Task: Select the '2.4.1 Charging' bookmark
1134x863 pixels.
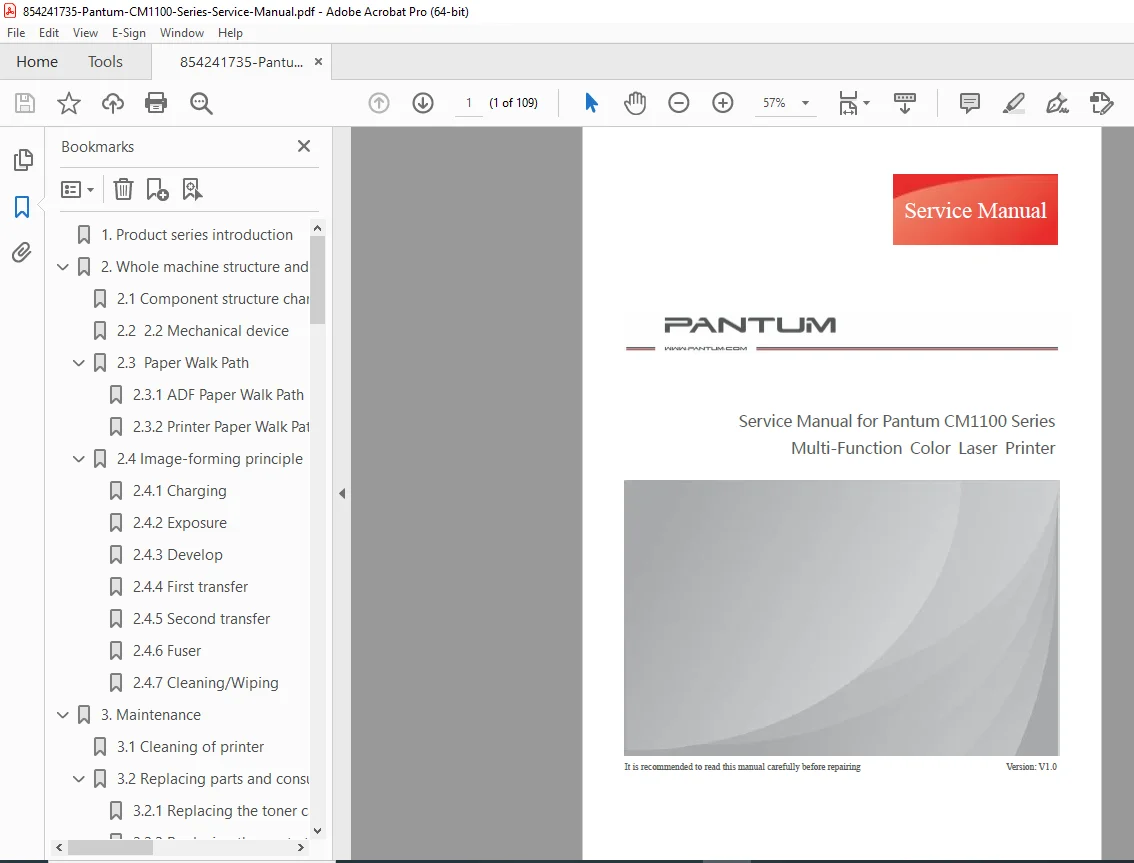Action: [179, 491]
